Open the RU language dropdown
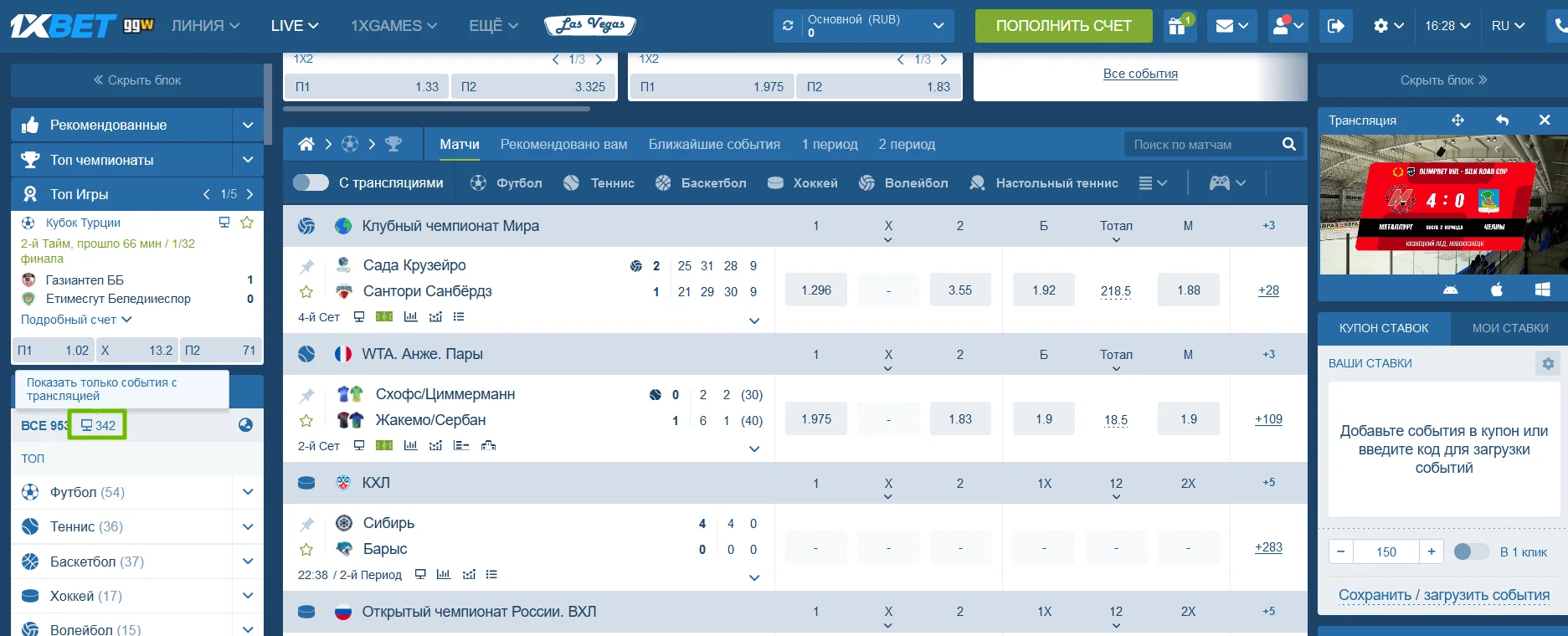1568x636 pixels. click(1507, 26)
